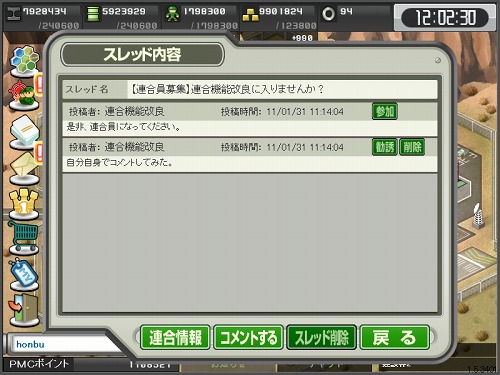500x375 pixels.
Task: Click the スレッド削除 thread delete button
Action: 322,337
